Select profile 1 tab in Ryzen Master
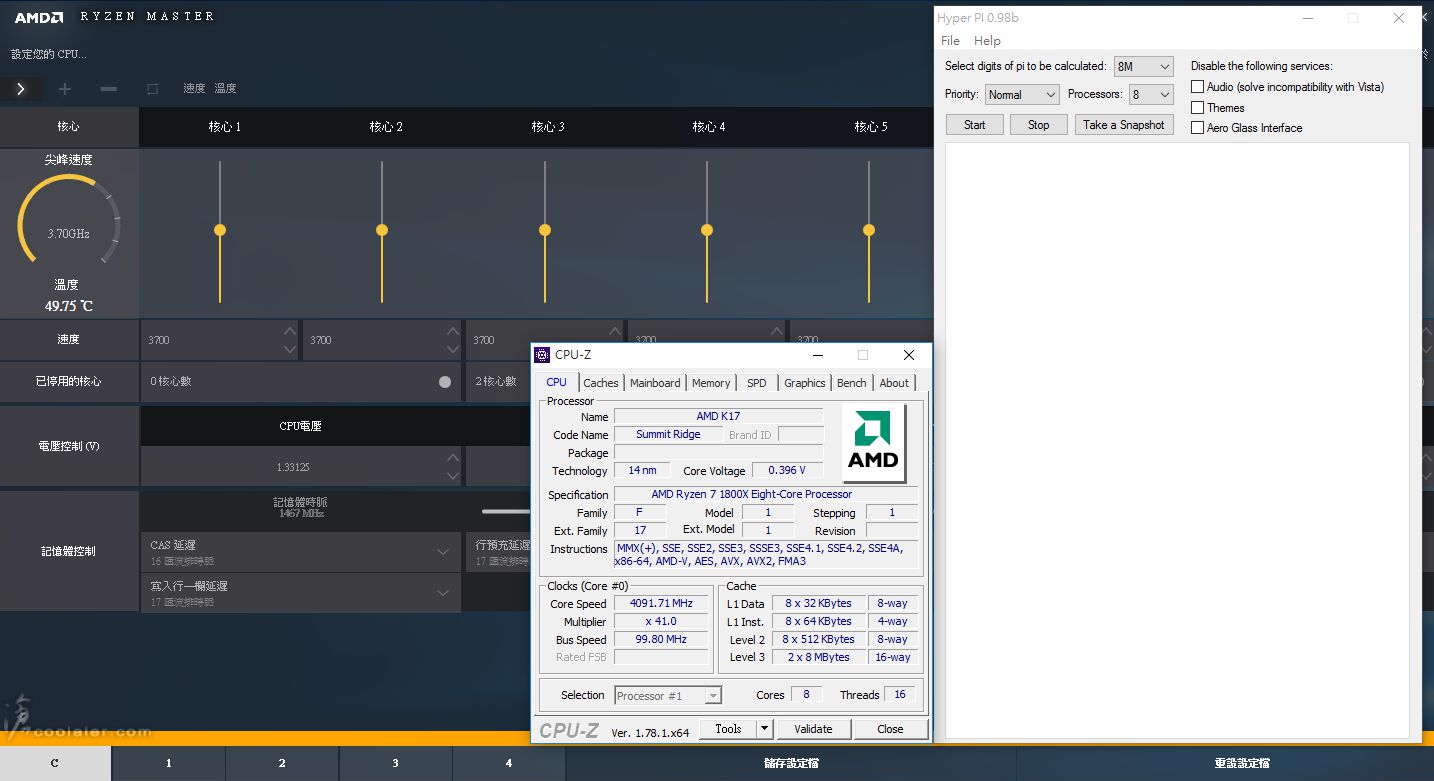Screen dimensions: 1434x781 [x=169, y=763]
